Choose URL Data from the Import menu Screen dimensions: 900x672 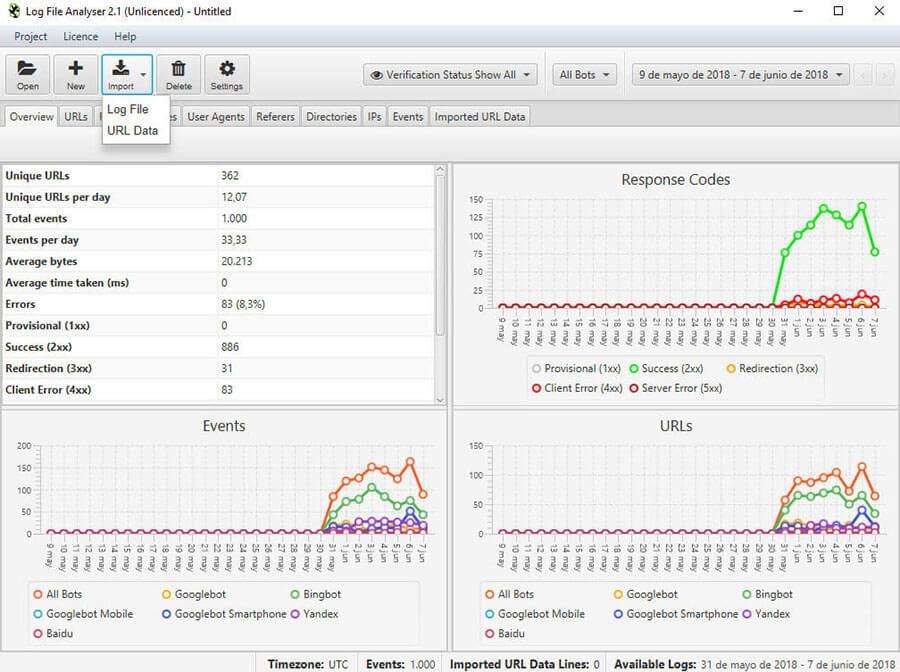(x=133, y=130)
